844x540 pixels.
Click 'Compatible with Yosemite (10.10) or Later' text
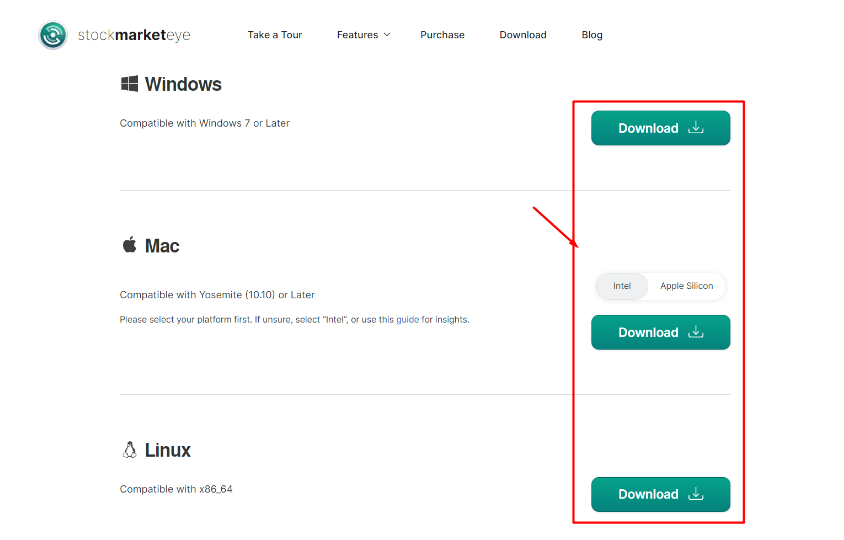[x=217, y=295]
